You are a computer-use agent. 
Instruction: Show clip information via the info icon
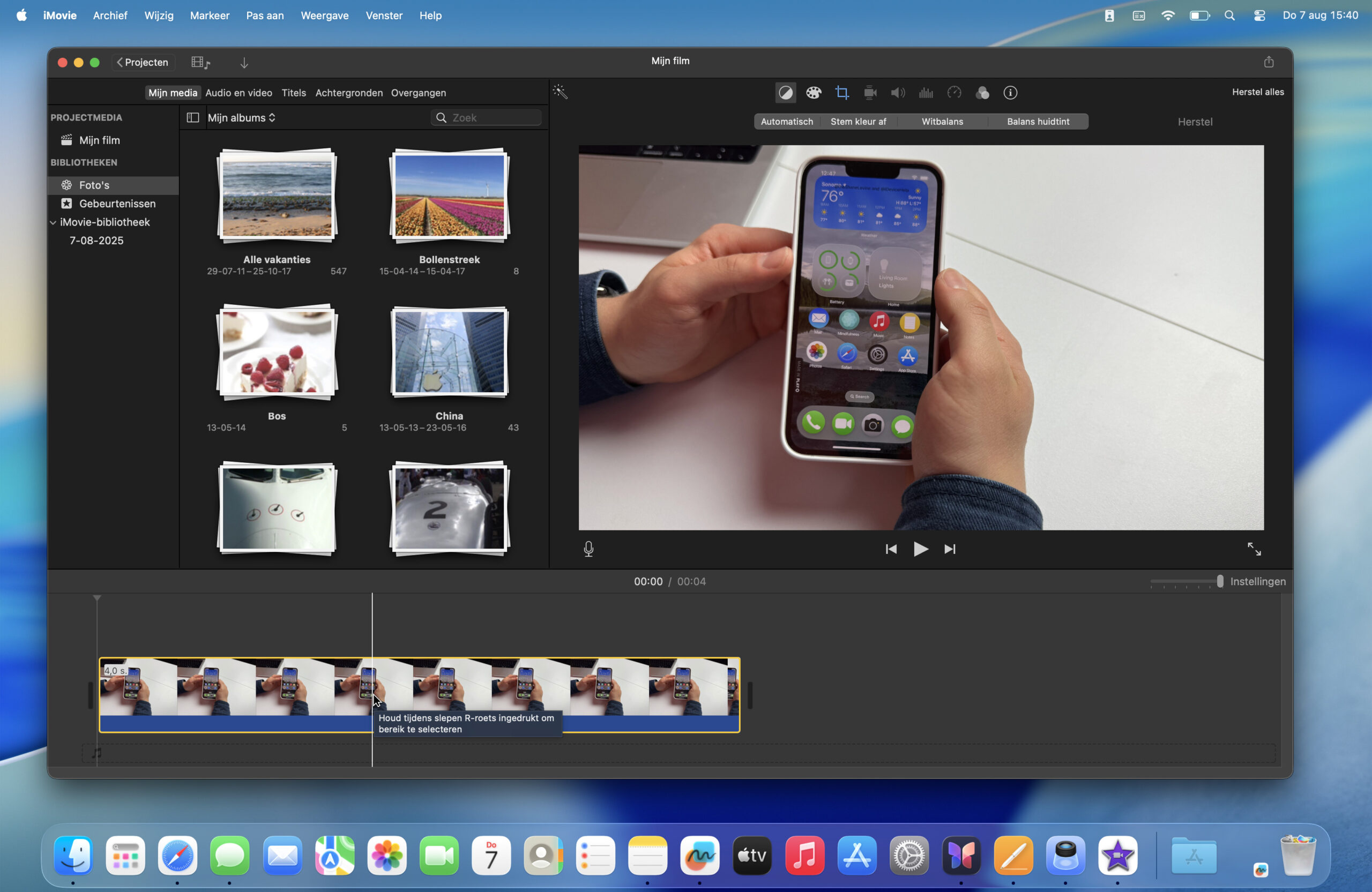click(1010, 93)
